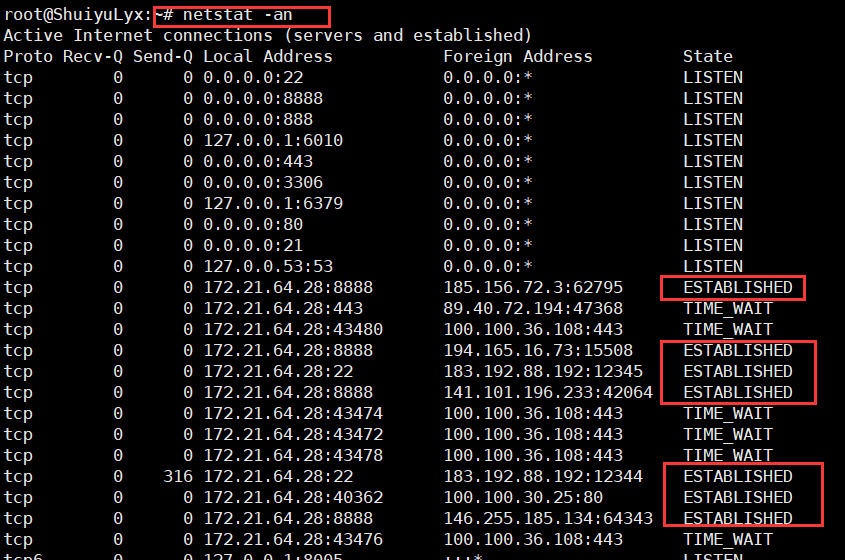Click ESTABLISHED state for 141.101.196.233:42064
Viewport: 845px width, 560px height.
coord(738,393)
